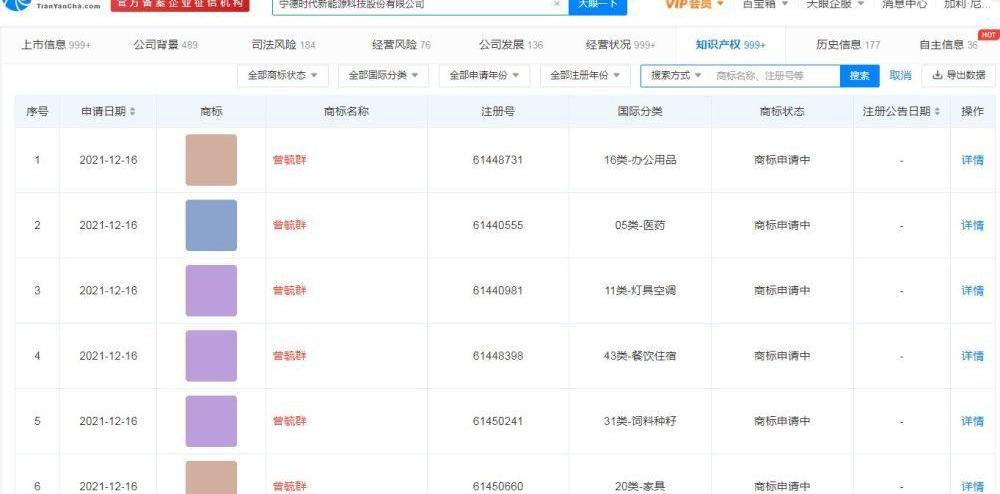Click the red HOT badge
1000x494 pixels.
point(988,35)
